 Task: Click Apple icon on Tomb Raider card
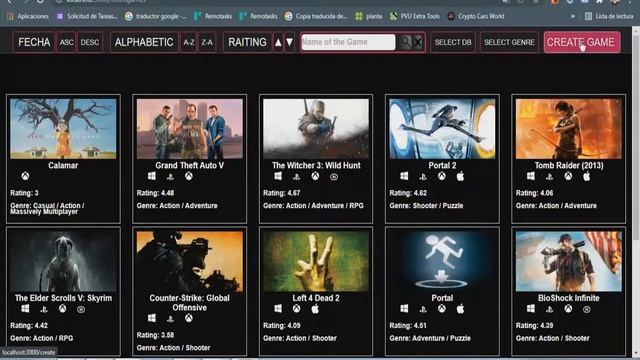point(587,176)
